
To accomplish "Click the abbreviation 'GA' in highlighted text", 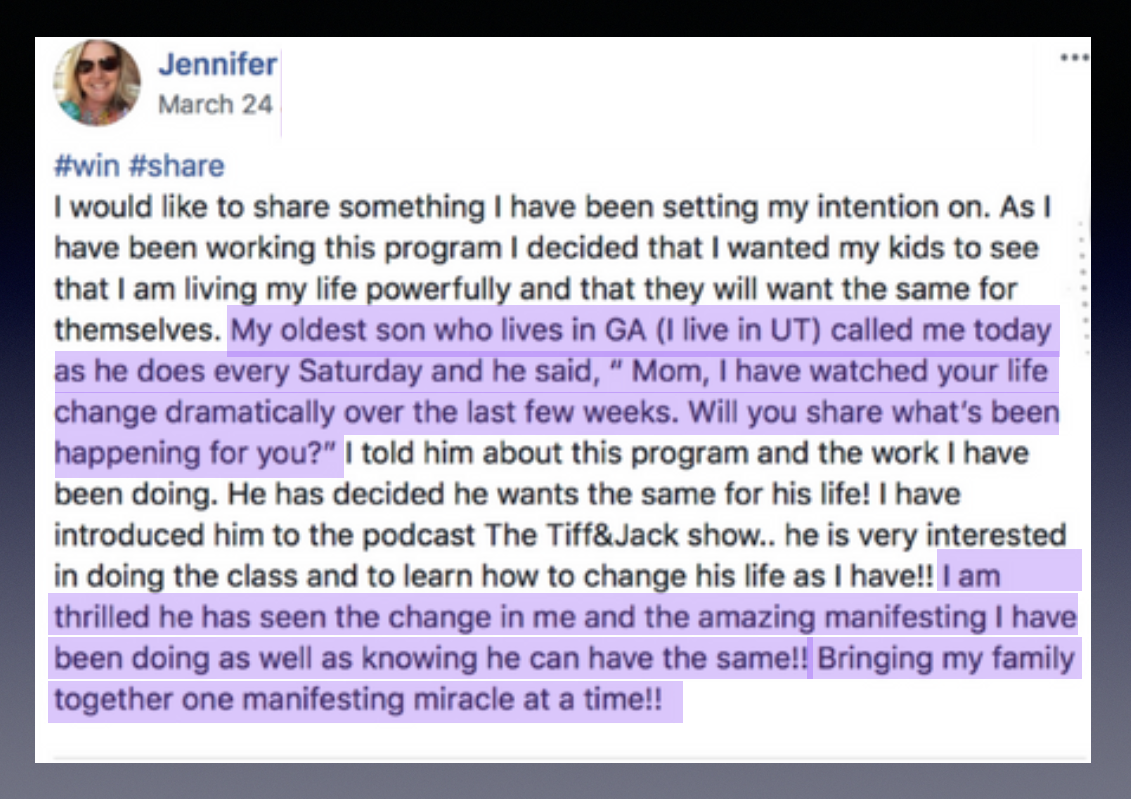I will click(625, 330).
